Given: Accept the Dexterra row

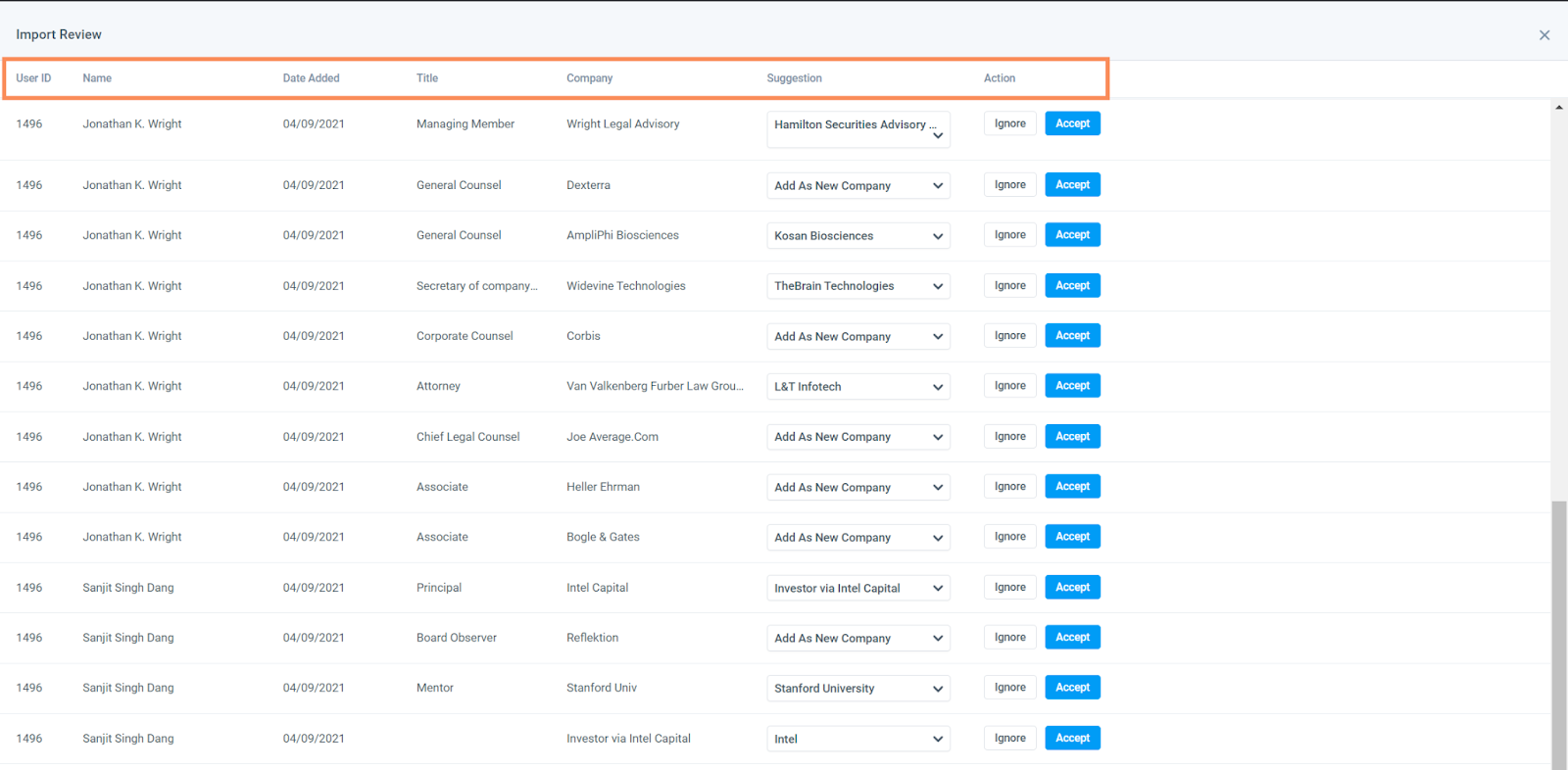Looking at the screenshot, I should (x=1072, y=184).
